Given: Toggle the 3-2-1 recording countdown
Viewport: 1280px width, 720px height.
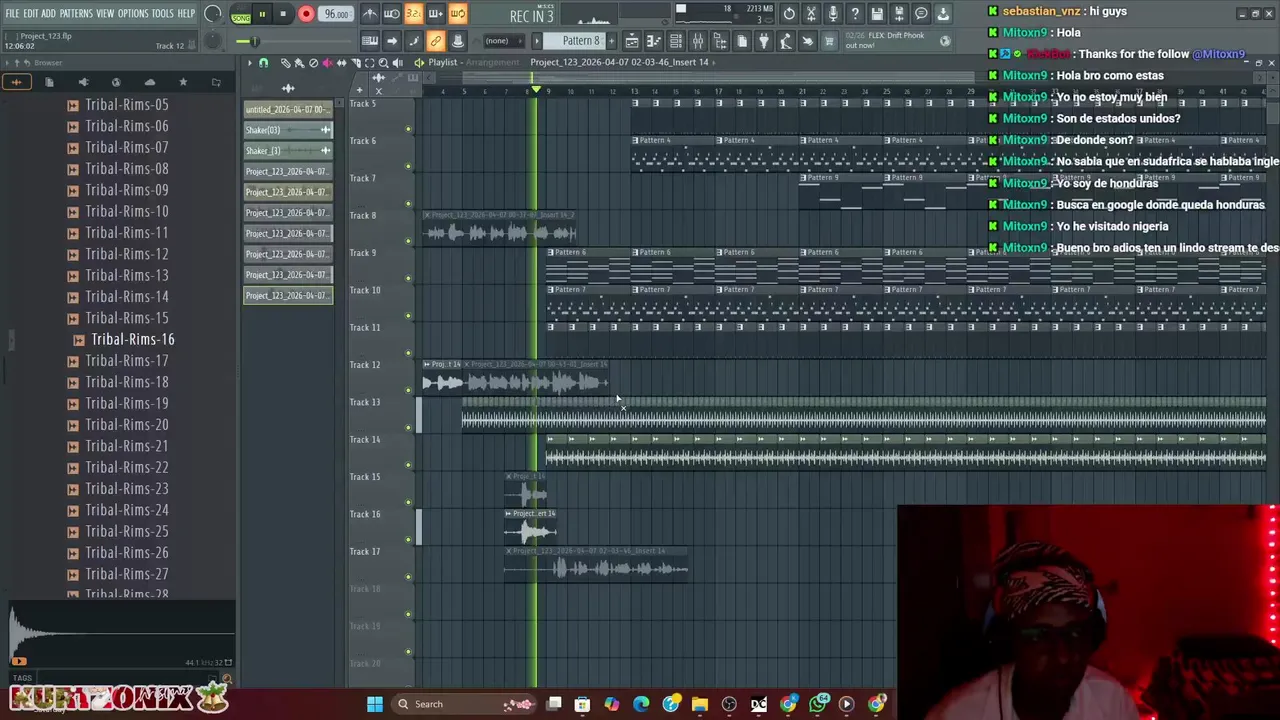Looking at the screenshot, I should pos(414,14).
